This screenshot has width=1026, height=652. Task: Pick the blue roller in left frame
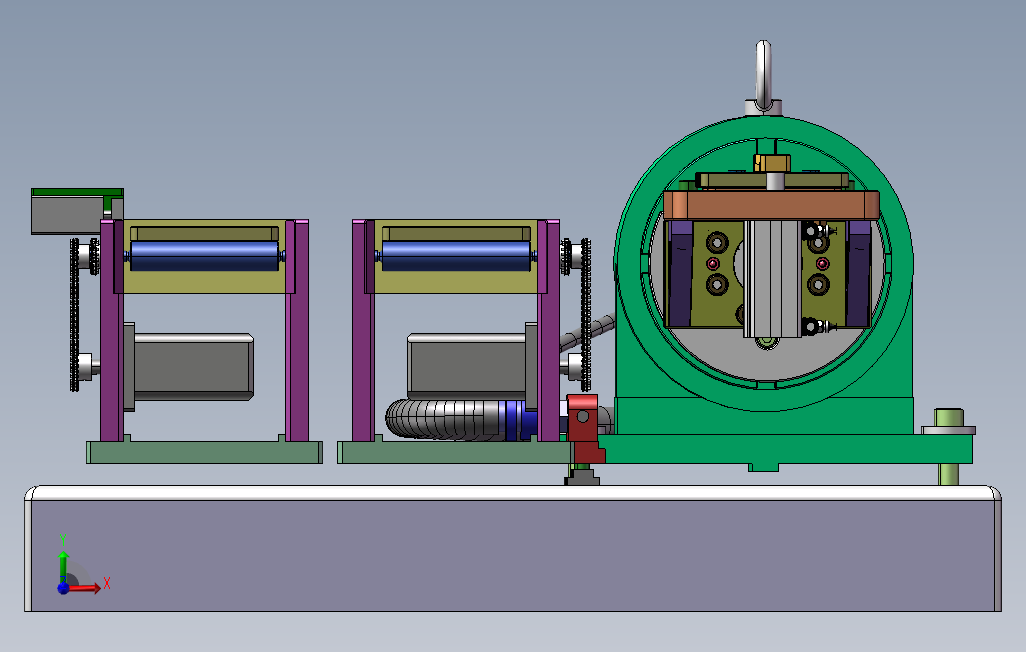[205, 256]
